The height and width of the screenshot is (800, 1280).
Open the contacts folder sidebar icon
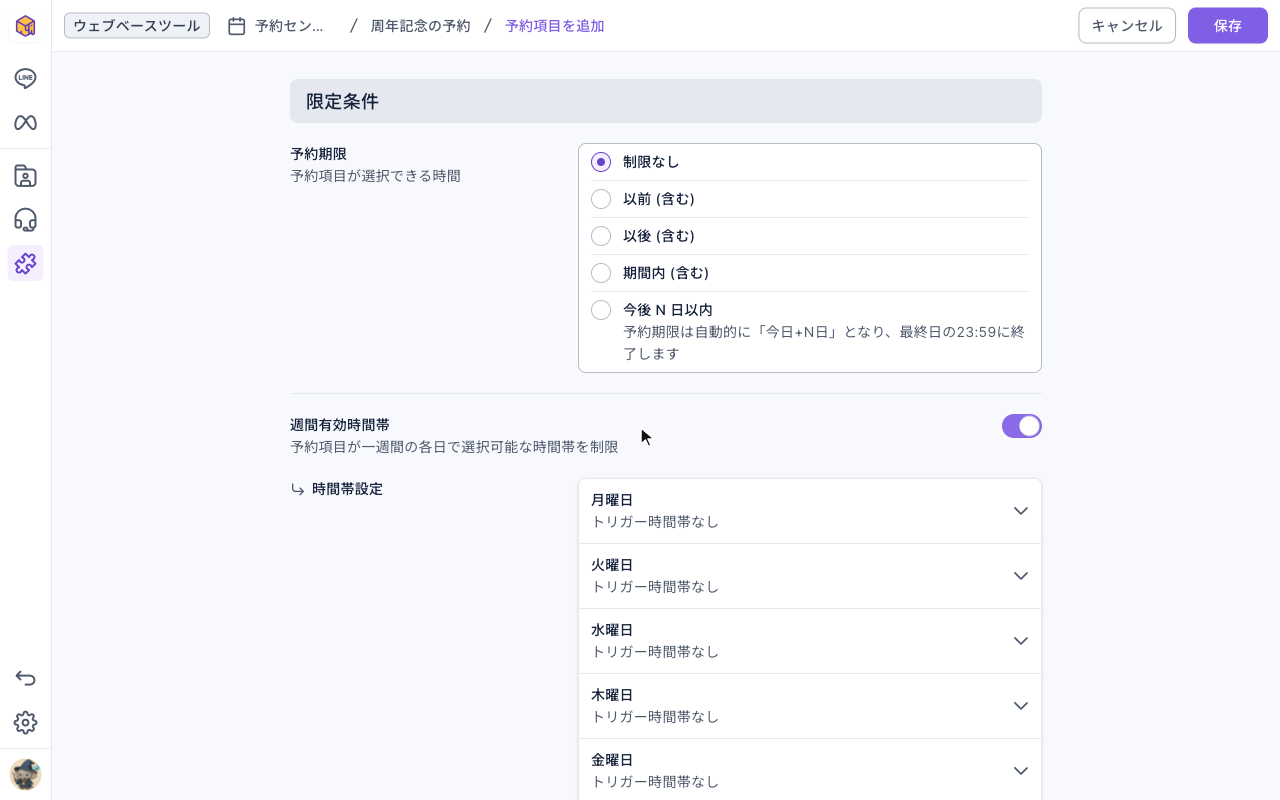point(25,176)
